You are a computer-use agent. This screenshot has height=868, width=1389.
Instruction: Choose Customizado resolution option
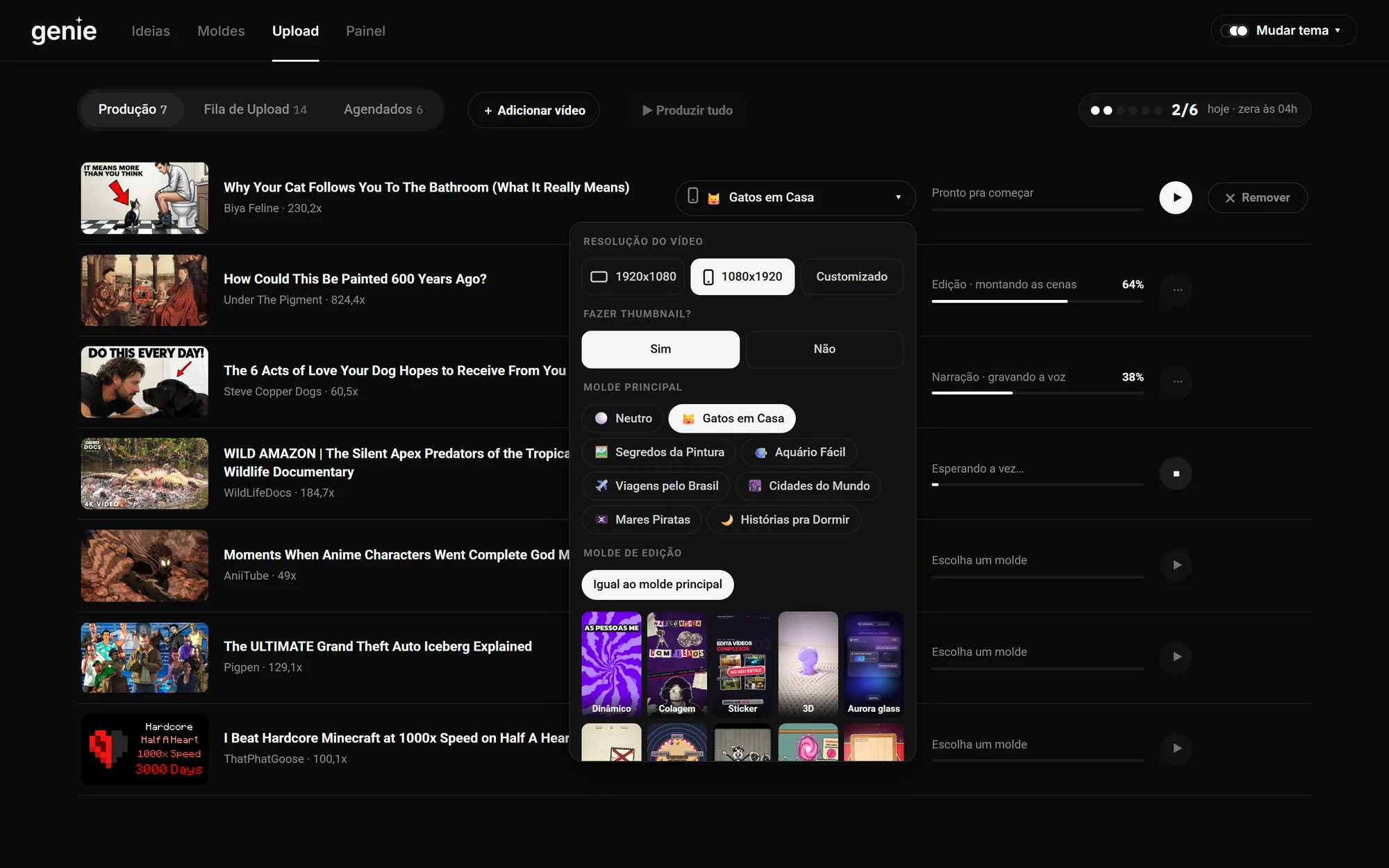(x=851, y=276)
